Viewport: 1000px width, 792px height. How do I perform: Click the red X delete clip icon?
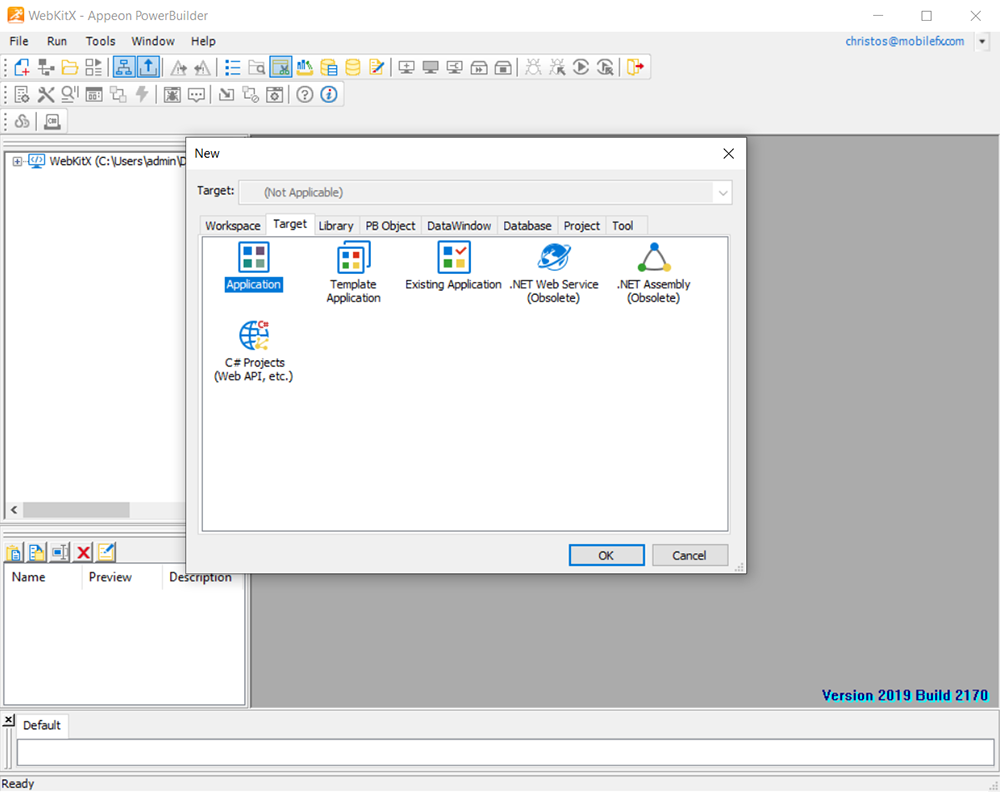click(83, 552)
